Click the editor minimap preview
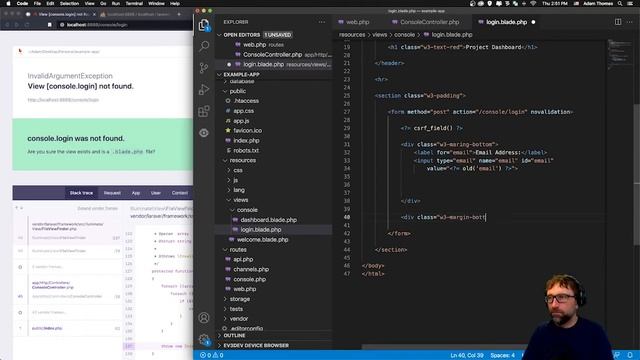 [x=619, y=55]
